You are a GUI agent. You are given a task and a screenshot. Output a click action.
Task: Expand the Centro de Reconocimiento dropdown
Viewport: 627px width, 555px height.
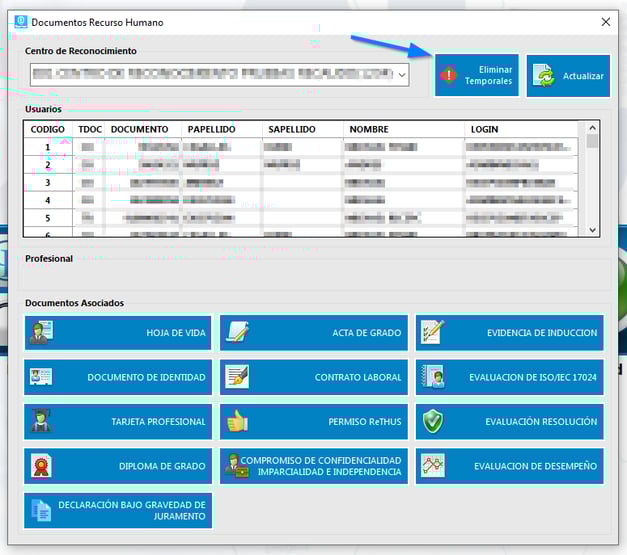click(401, 74)
